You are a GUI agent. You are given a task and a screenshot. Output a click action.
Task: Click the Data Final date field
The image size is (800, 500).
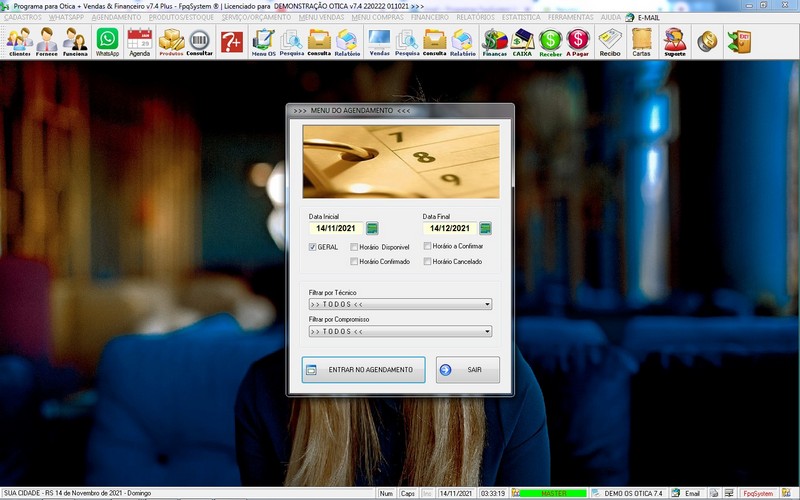click(x=449, y=228)
